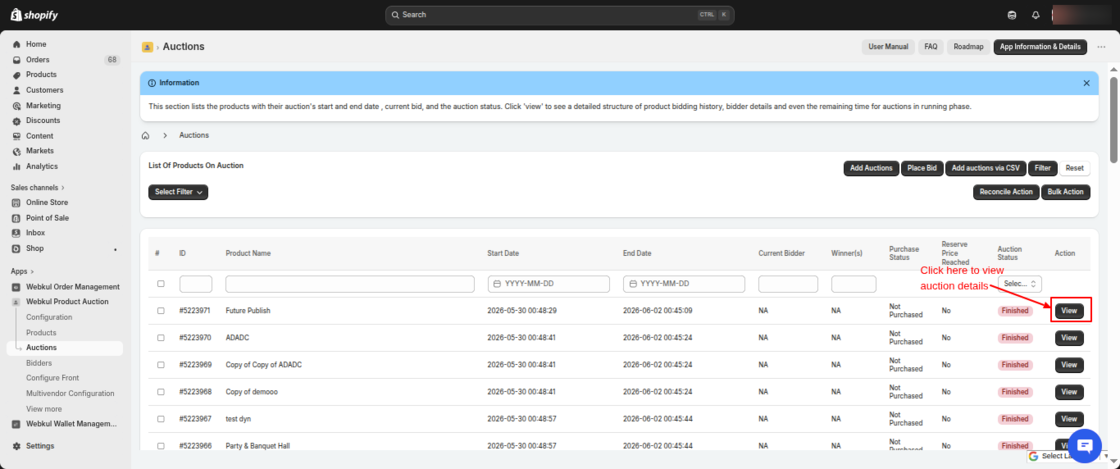The width and height of the screenshot is (1120, 469).
Task: Check the ADADC #5223970 row checkbox
Action: (x=161, y=338)
